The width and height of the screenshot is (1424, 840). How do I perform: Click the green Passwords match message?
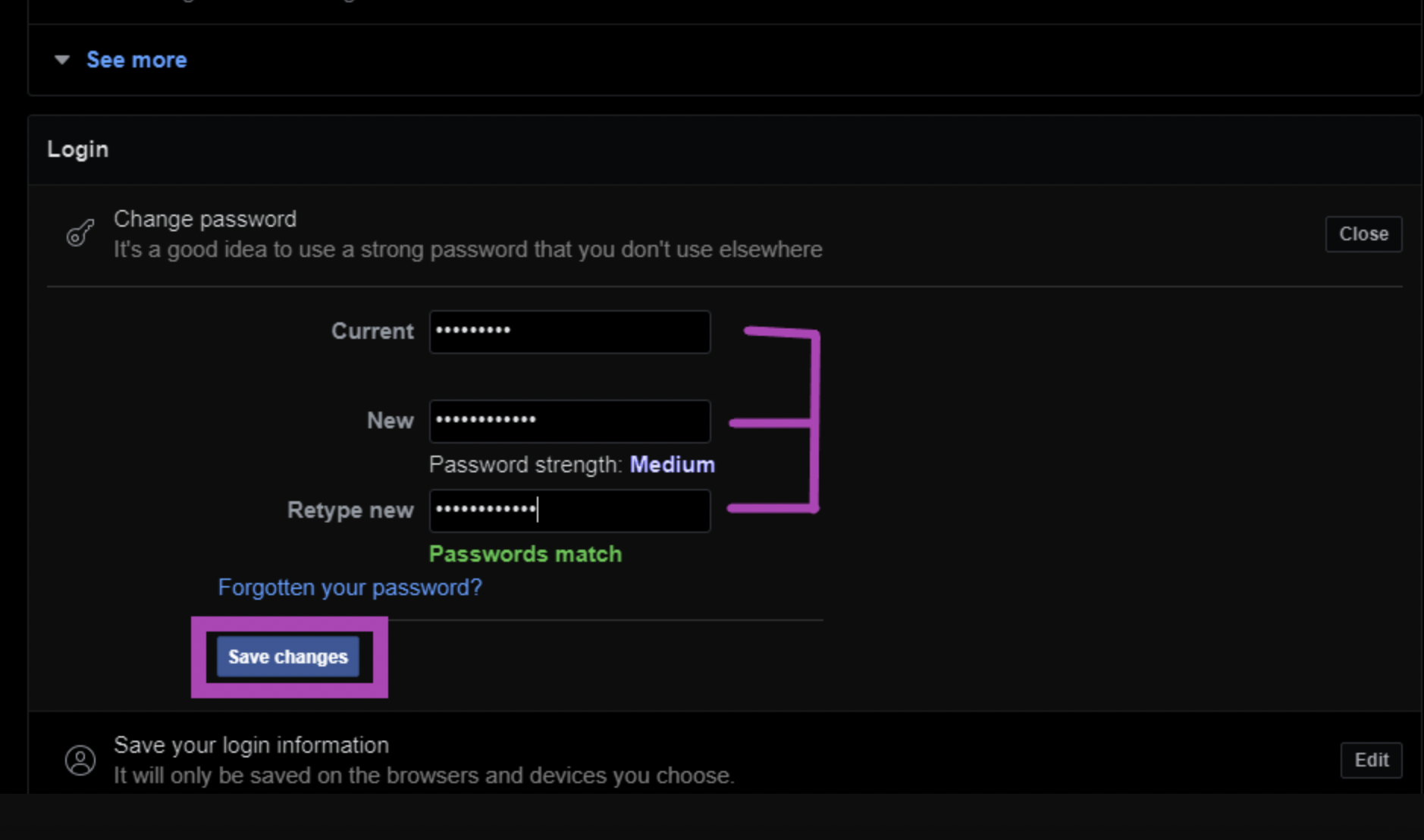point(525,554)
